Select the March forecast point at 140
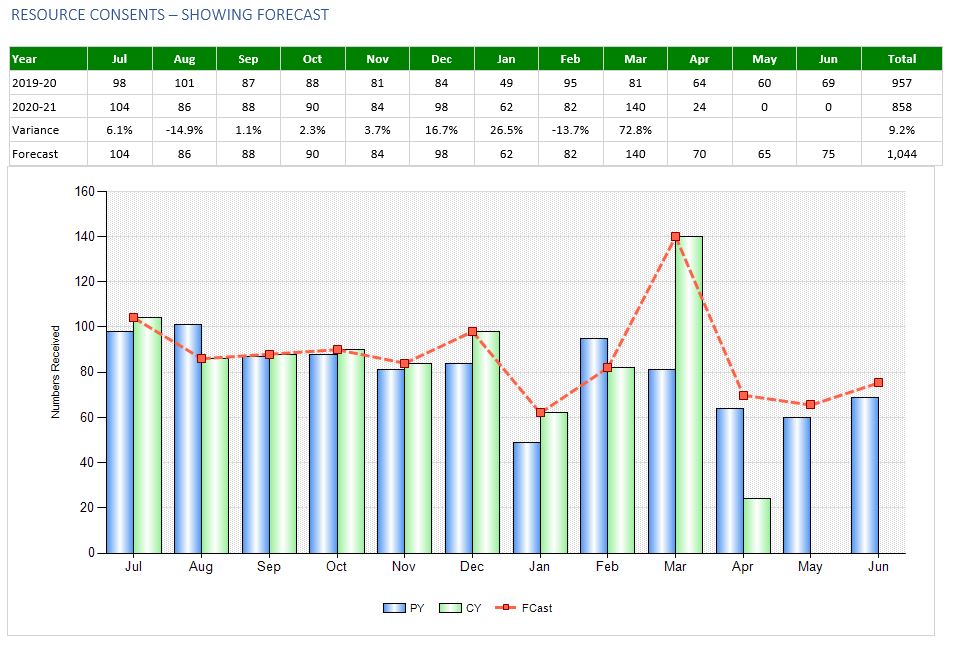 (x=675, y=237)
